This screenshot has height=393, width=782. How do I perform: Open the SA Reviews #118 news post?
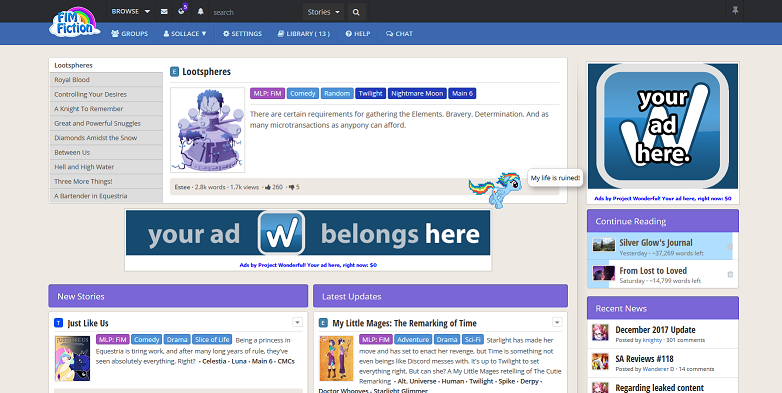click(x=644, y=359)
